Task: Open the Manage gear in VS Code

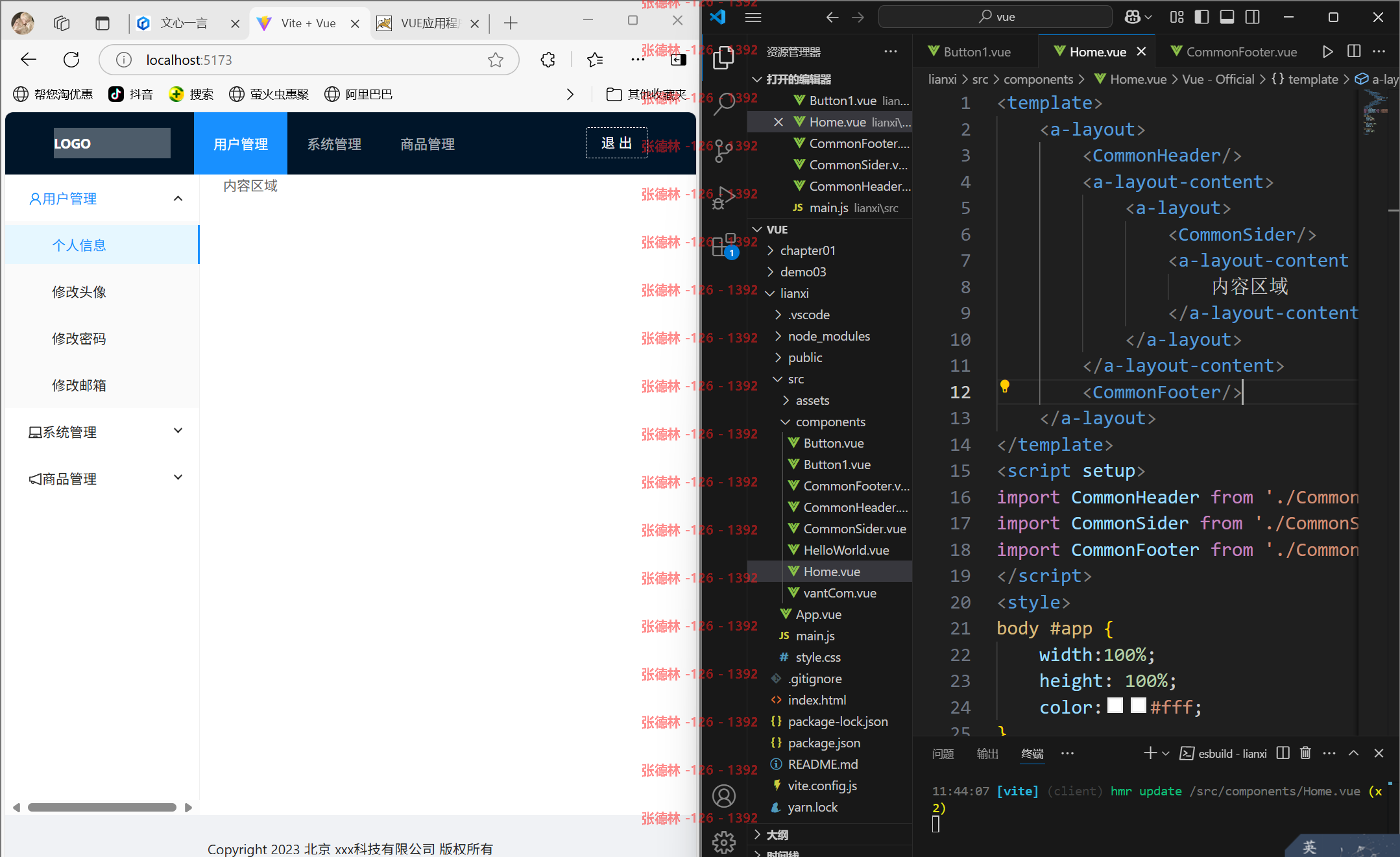Action: [723, 842]
